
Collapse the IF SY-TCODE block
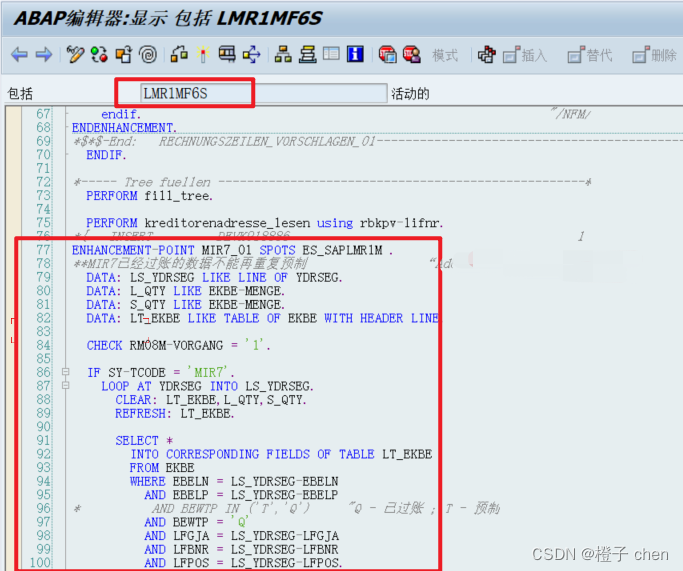[65, 372]
